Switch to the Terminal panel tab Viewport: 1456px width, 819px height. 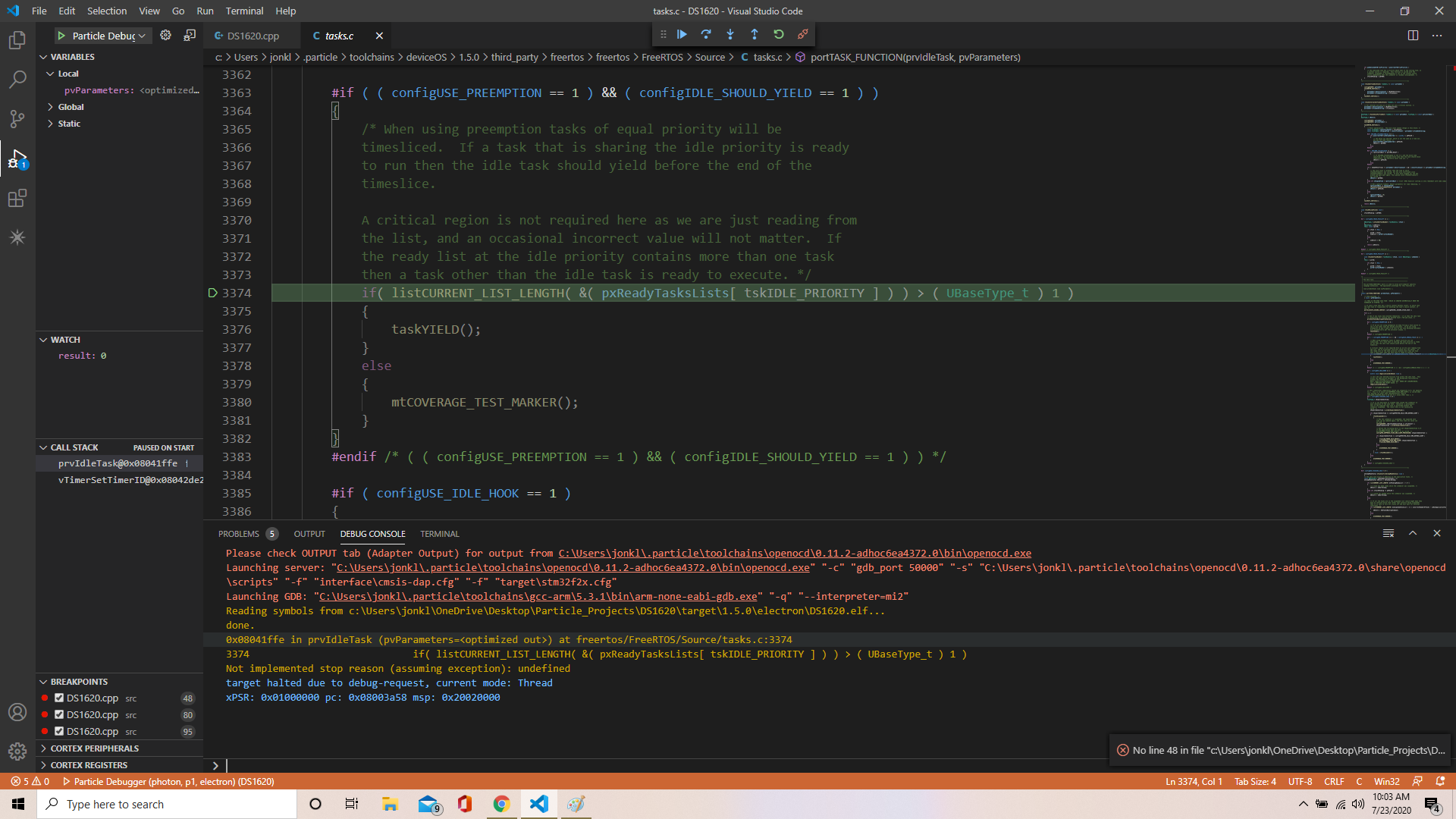coord(439,534)
